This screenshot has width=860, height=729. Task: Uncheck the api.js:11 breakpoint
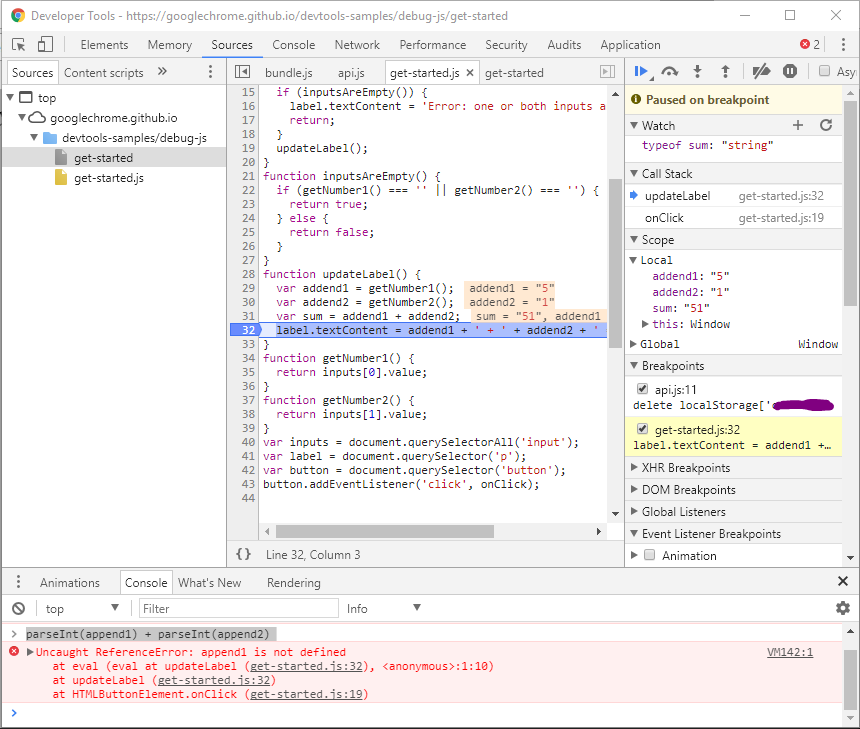coord(642,388)
